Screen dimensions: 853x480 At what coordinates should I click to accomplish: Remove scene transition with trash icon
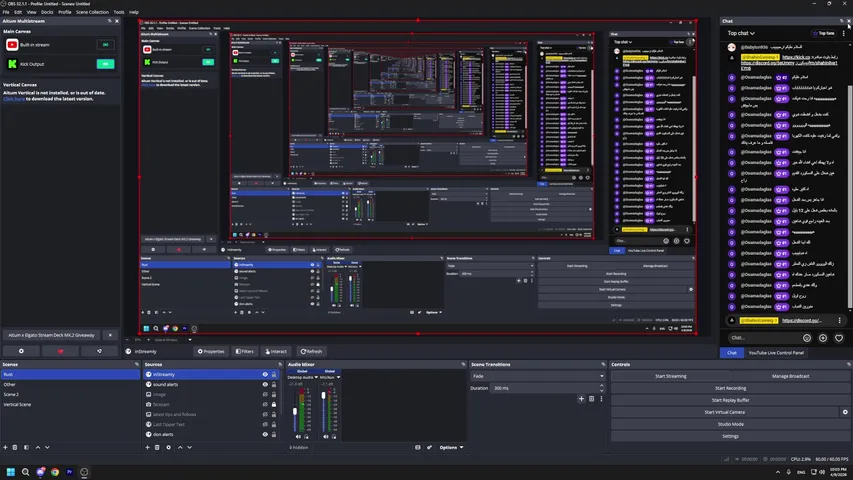coord(591,399)
